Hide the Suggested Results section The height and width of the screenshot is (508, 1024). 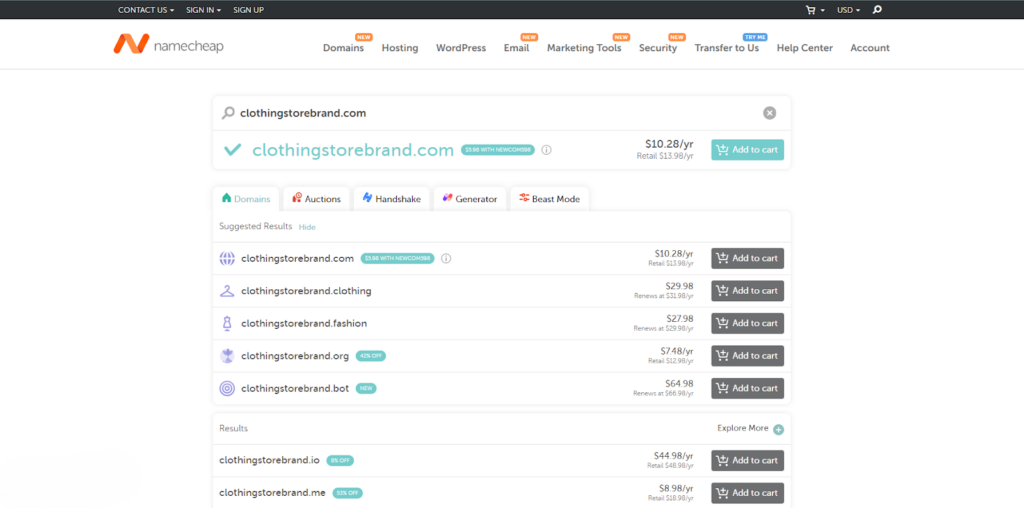pos(307,227)
